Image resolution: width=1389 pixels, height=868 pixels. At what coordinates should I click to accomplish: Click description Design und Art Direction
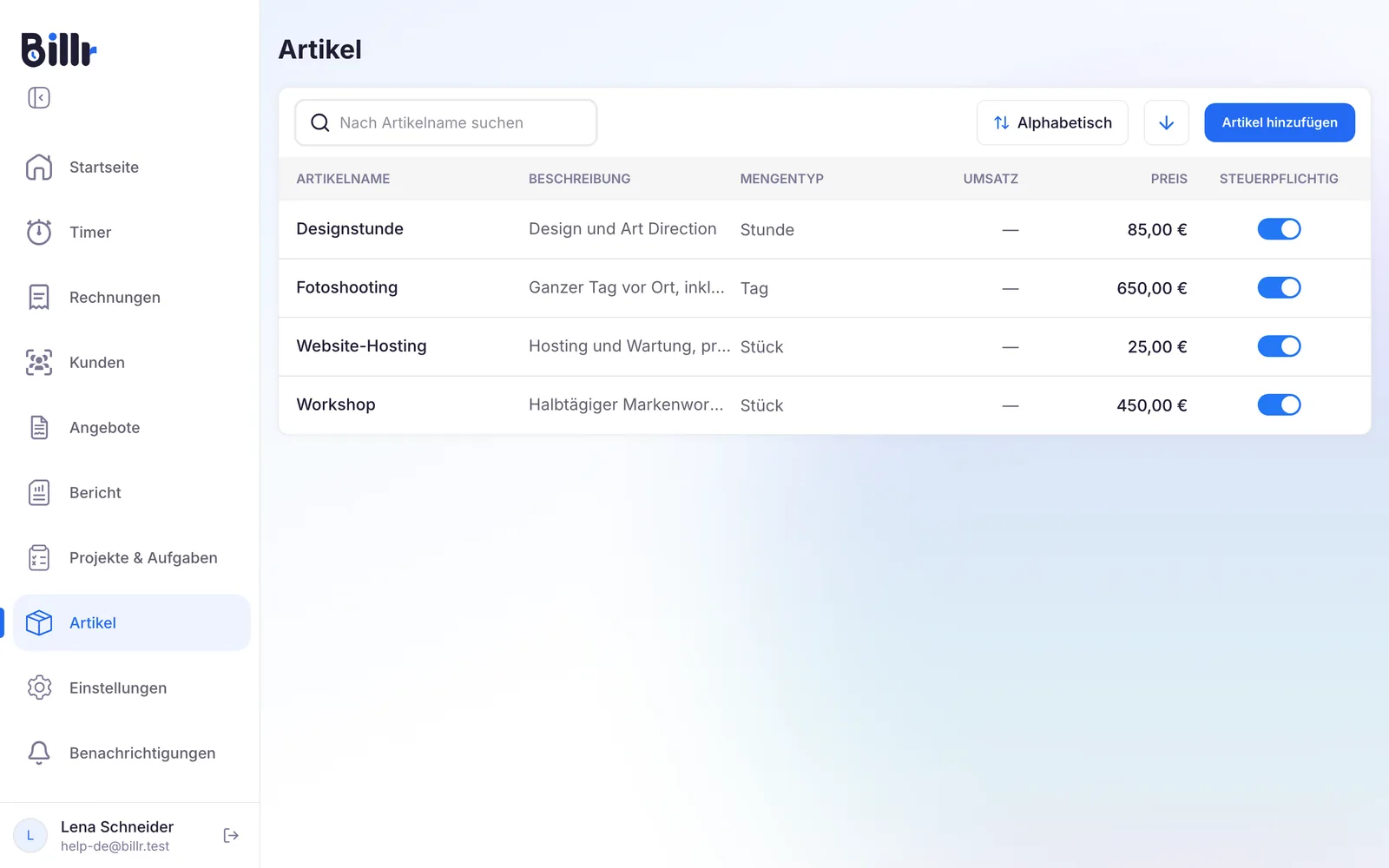(x=622, y=228)
